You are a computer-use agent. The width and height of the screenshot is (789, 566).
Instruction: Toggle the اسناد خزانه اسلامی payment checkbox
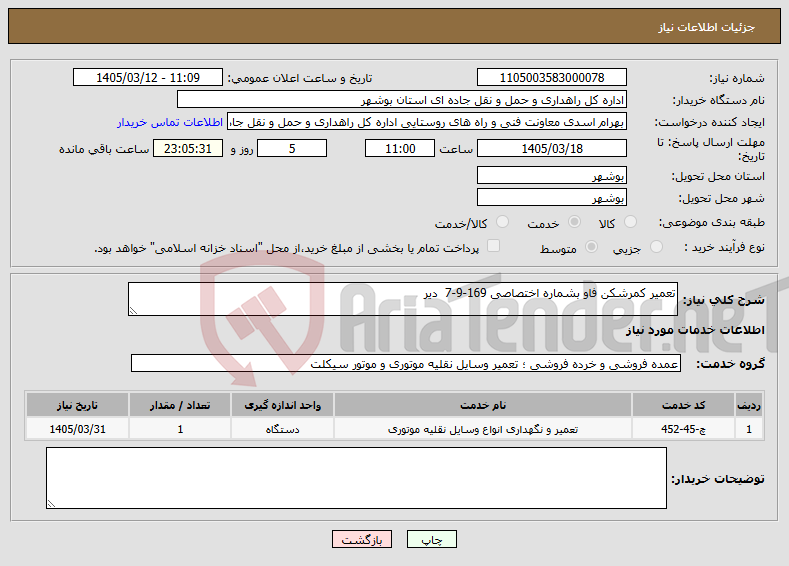[x=494, y=246]
